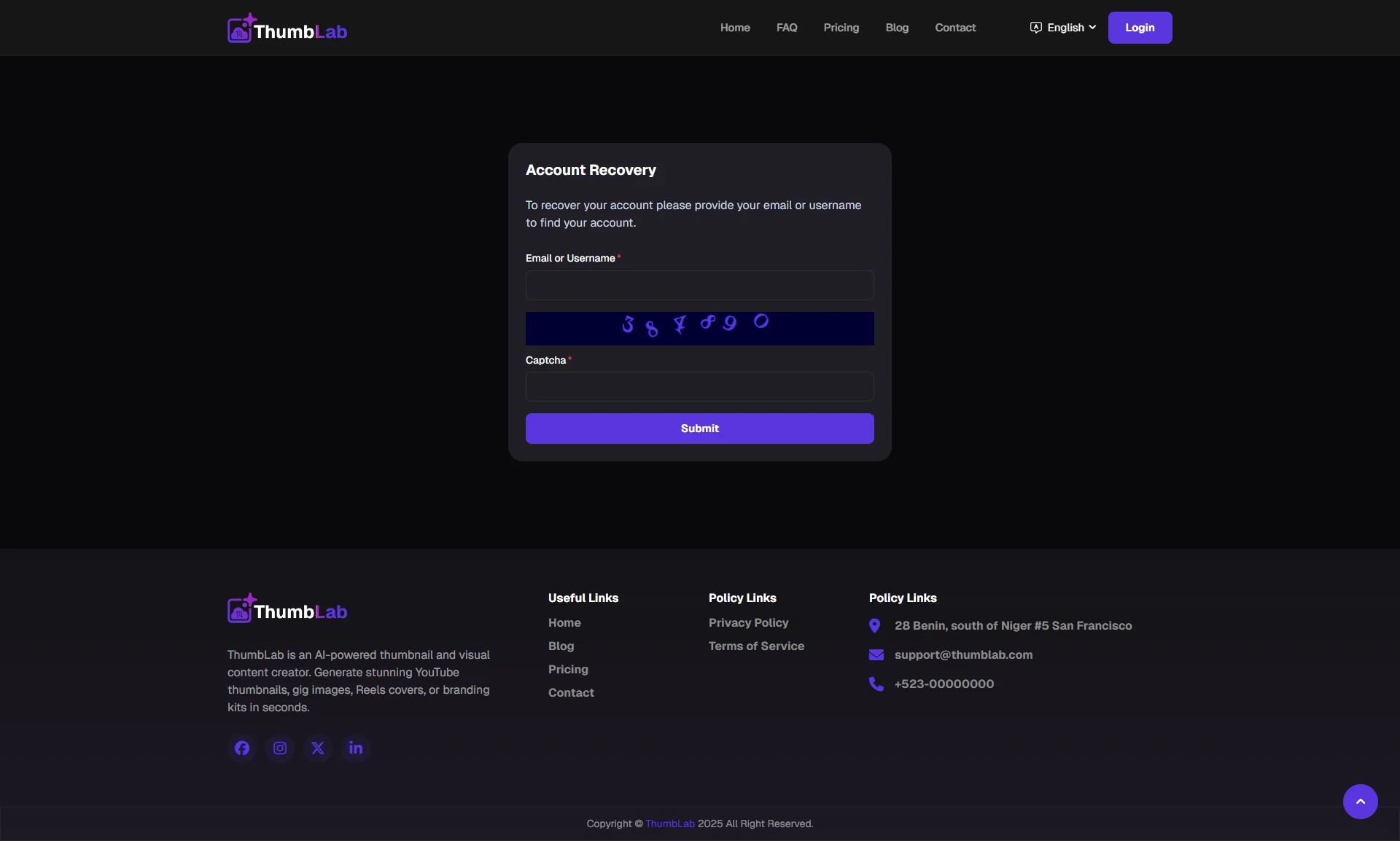Image resolution: width=1400 pixels, height=841 pixels.
Task: Focus the Email or Username field
Action: [699, 285]
